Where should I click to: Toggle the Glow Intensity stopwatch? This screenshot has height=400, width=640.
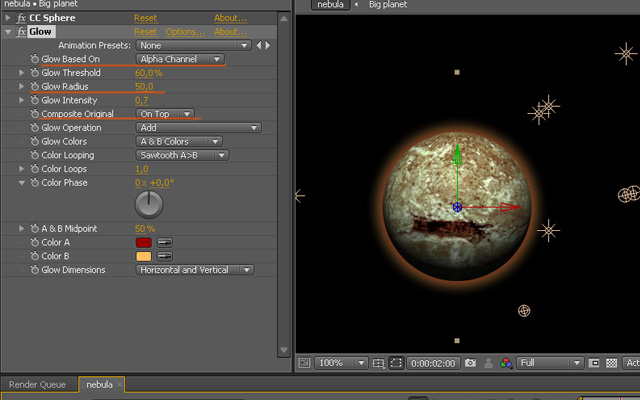pyautogui.click(x=35, y=100)
